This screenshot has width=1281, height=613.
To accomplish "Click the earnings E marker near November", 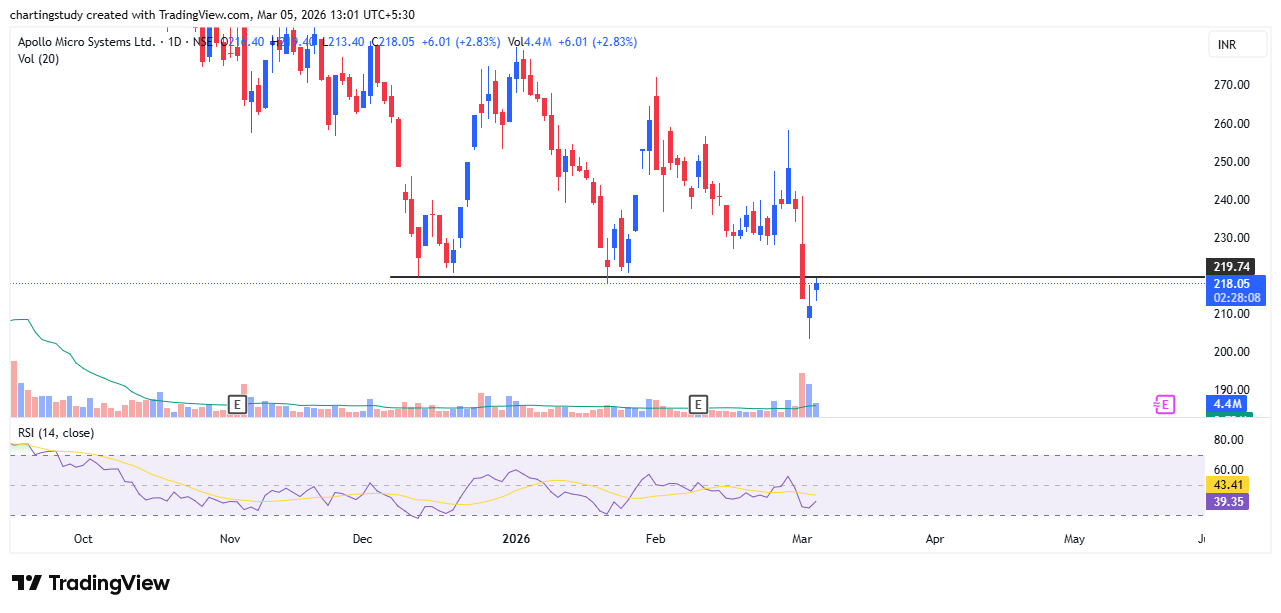I will [237, 404].
